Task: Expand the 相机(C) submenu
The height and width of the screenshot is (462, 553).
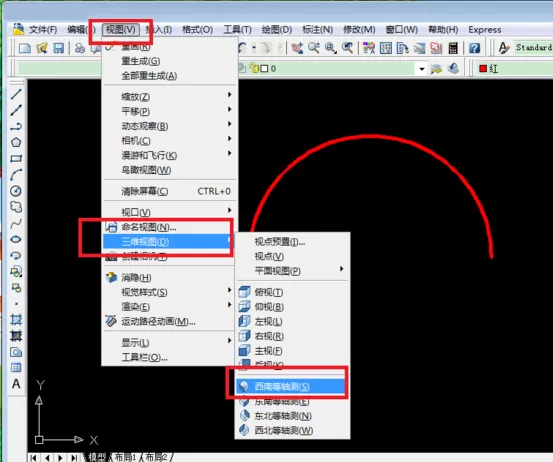Action: [x=170, y=140]
